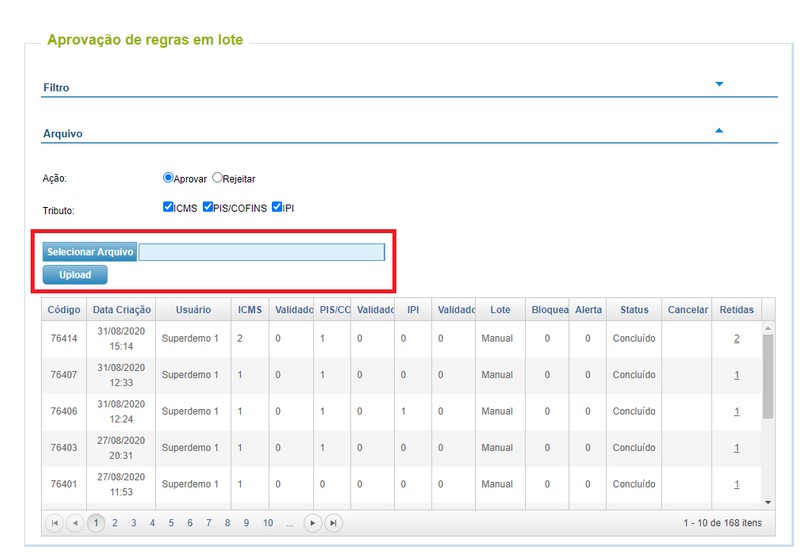Sort by Usuário column header
The width and height of the screenshot is (809, 557).
[x=193, y=310]
